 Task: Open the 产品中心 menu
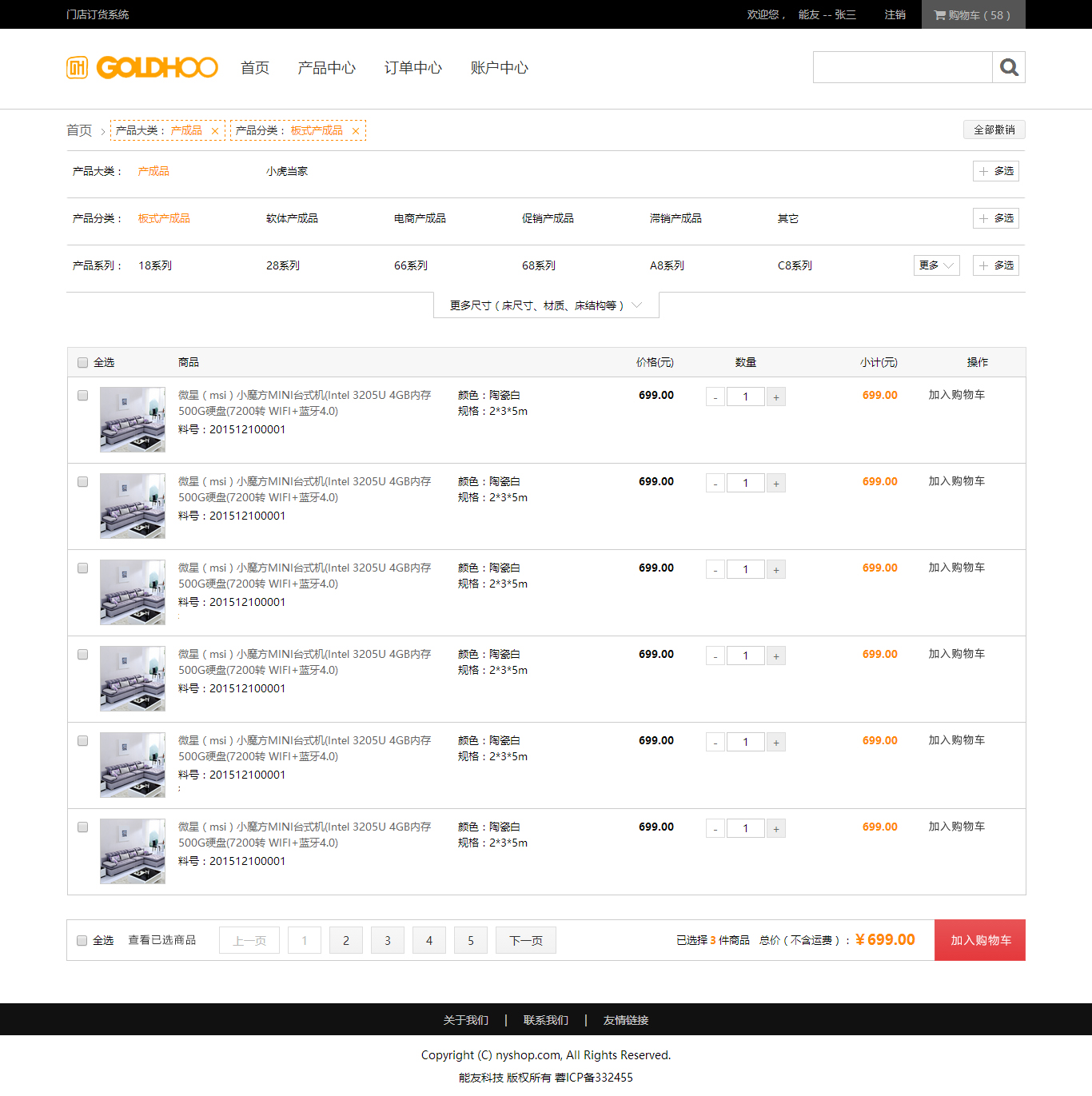tap(326, 68)
